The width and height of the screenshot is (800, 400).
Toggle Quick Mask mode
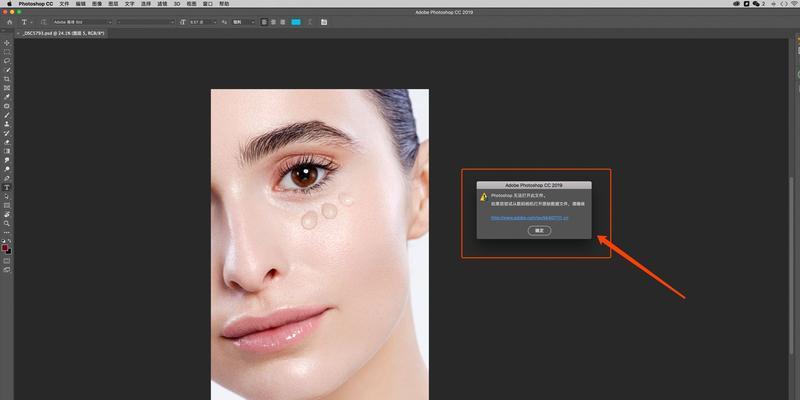coord(7,261)
